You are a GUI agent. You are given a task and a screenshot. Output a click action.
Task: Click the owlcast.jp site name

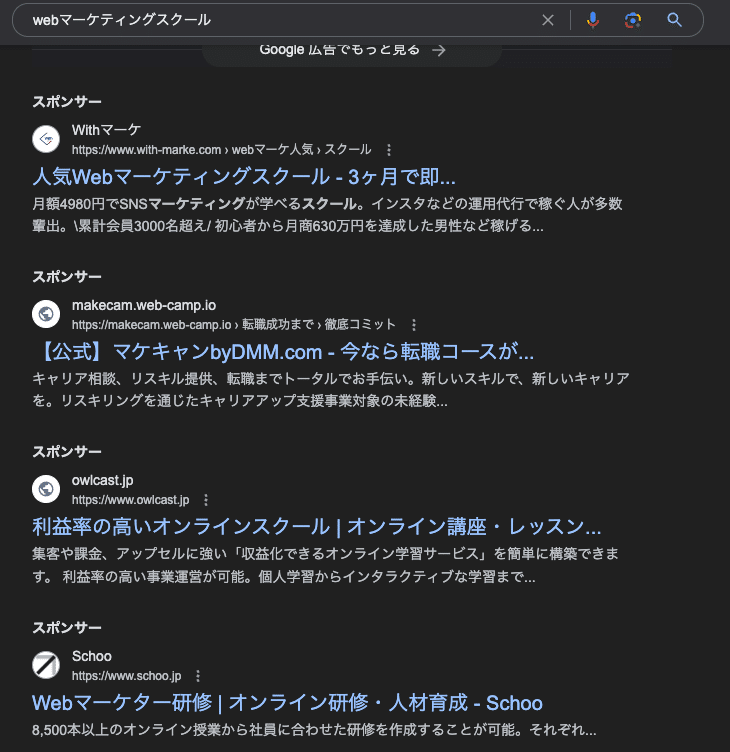[103, 481]
